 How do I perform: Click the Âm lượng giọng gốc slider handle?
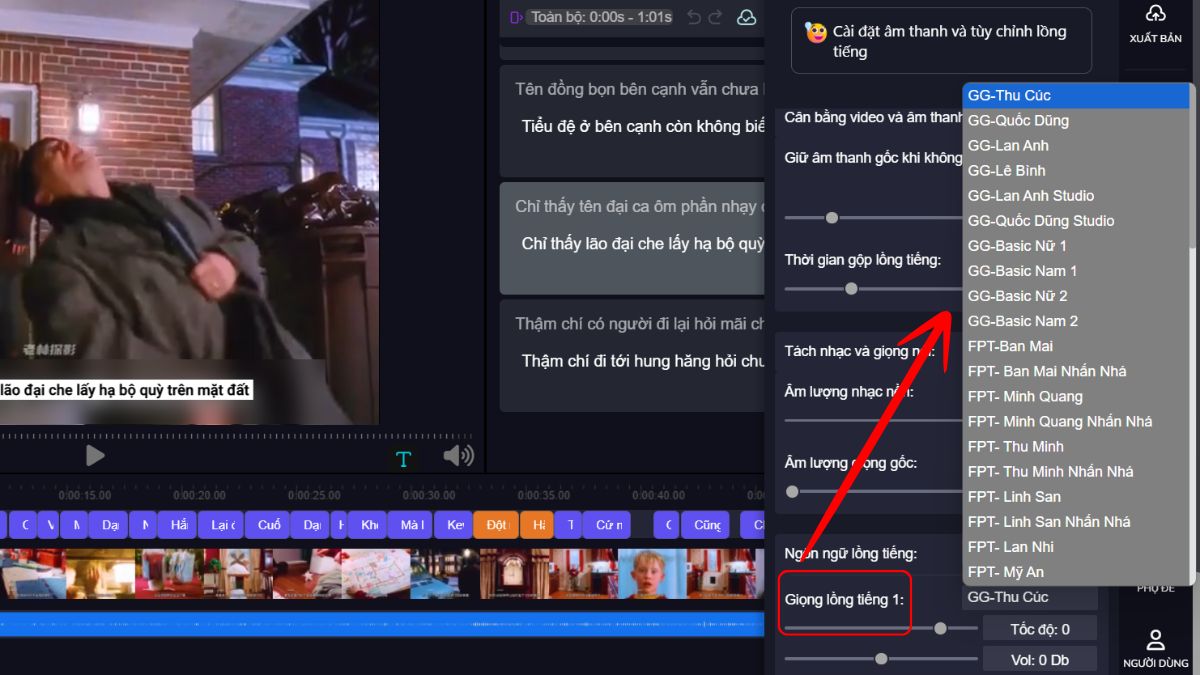click(x=792, y=491)
